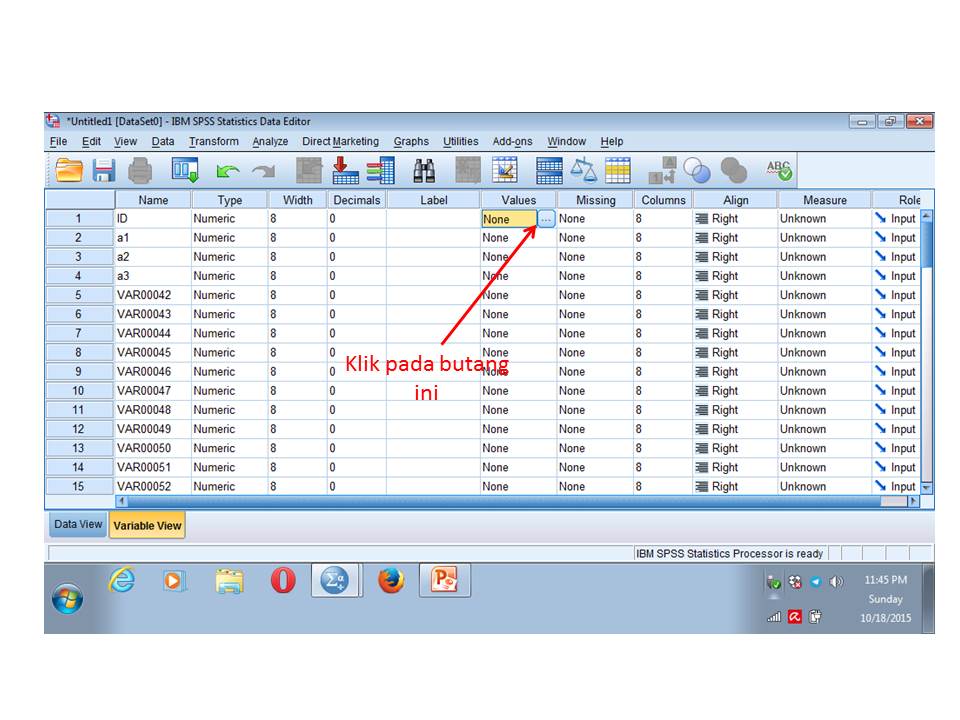Click the Measure cell for ID
The image size is (960, 720).
point(824,219)
